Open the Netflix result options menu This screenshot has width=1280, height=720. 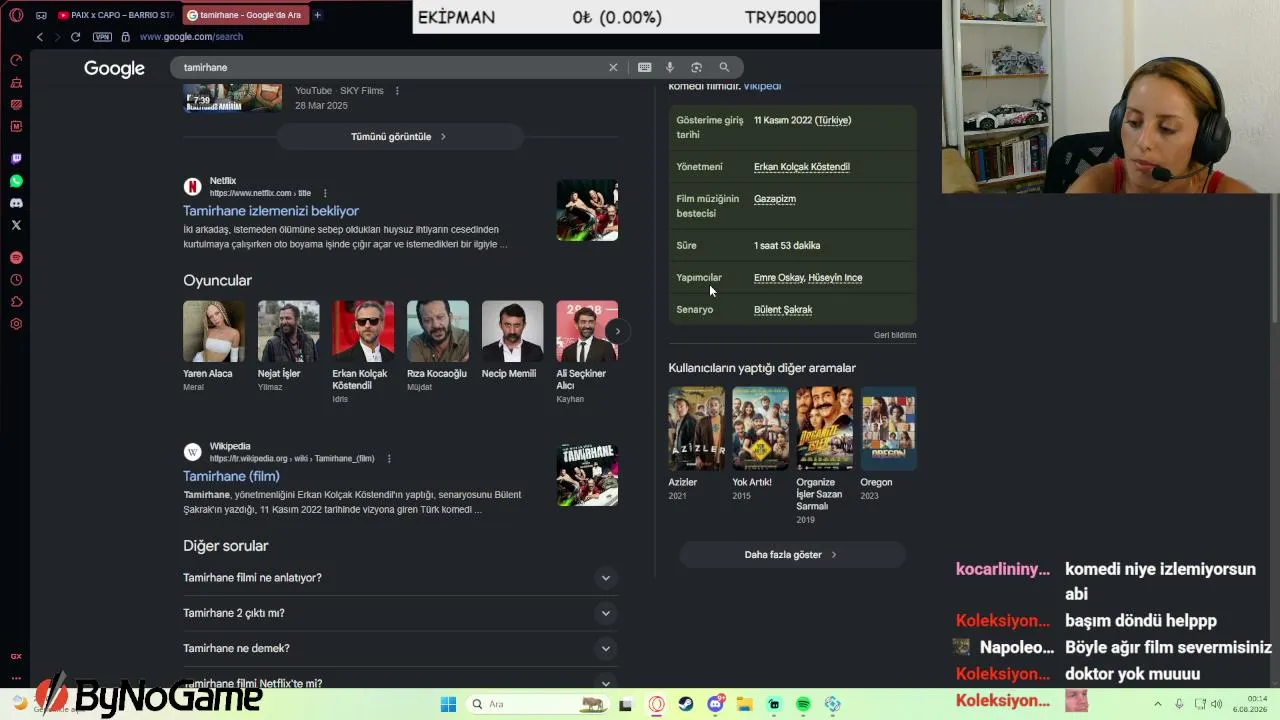pyautogui.click(x=325, y=193)
